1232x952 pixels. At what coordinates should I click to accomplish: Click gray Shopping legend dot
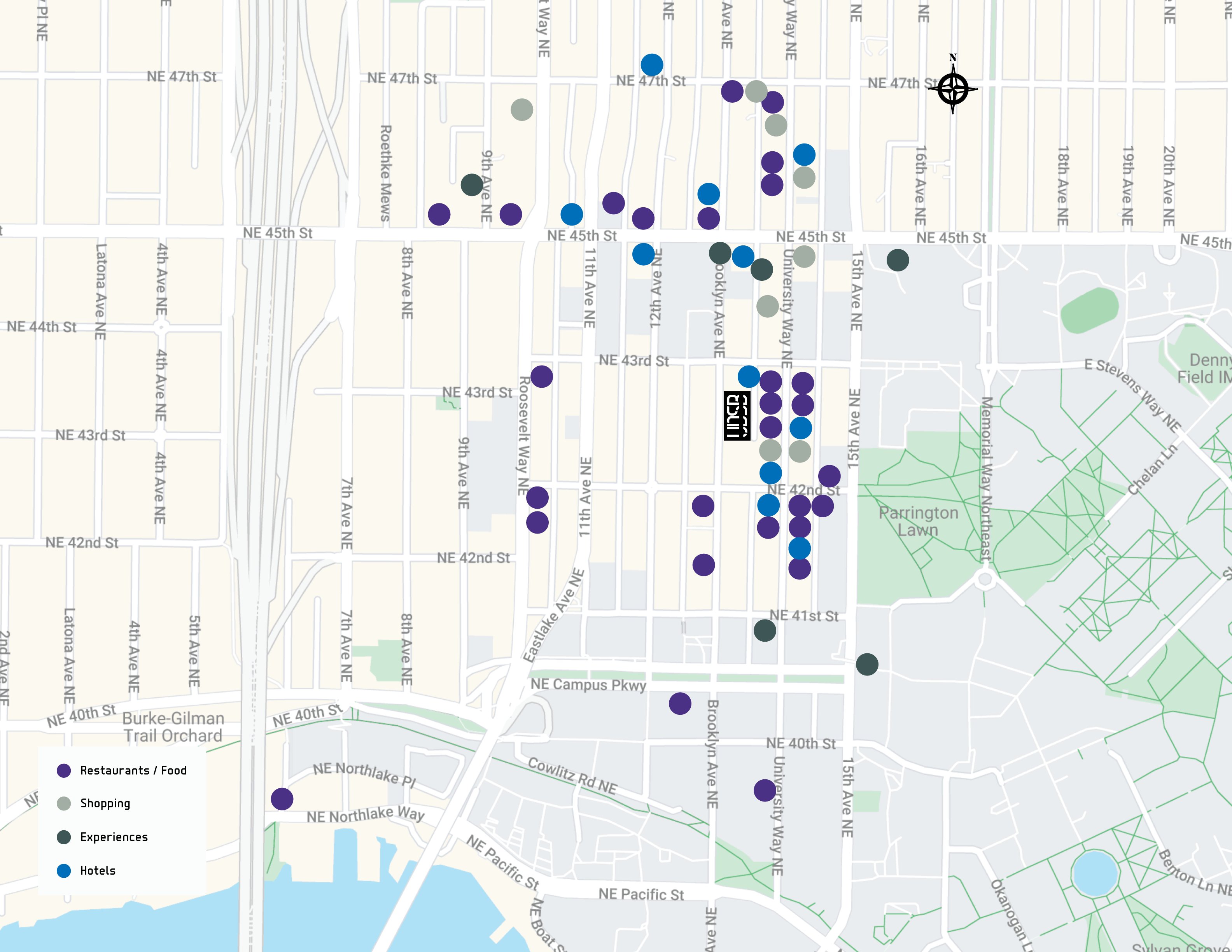pyautogui.click(x=64, y=804)
